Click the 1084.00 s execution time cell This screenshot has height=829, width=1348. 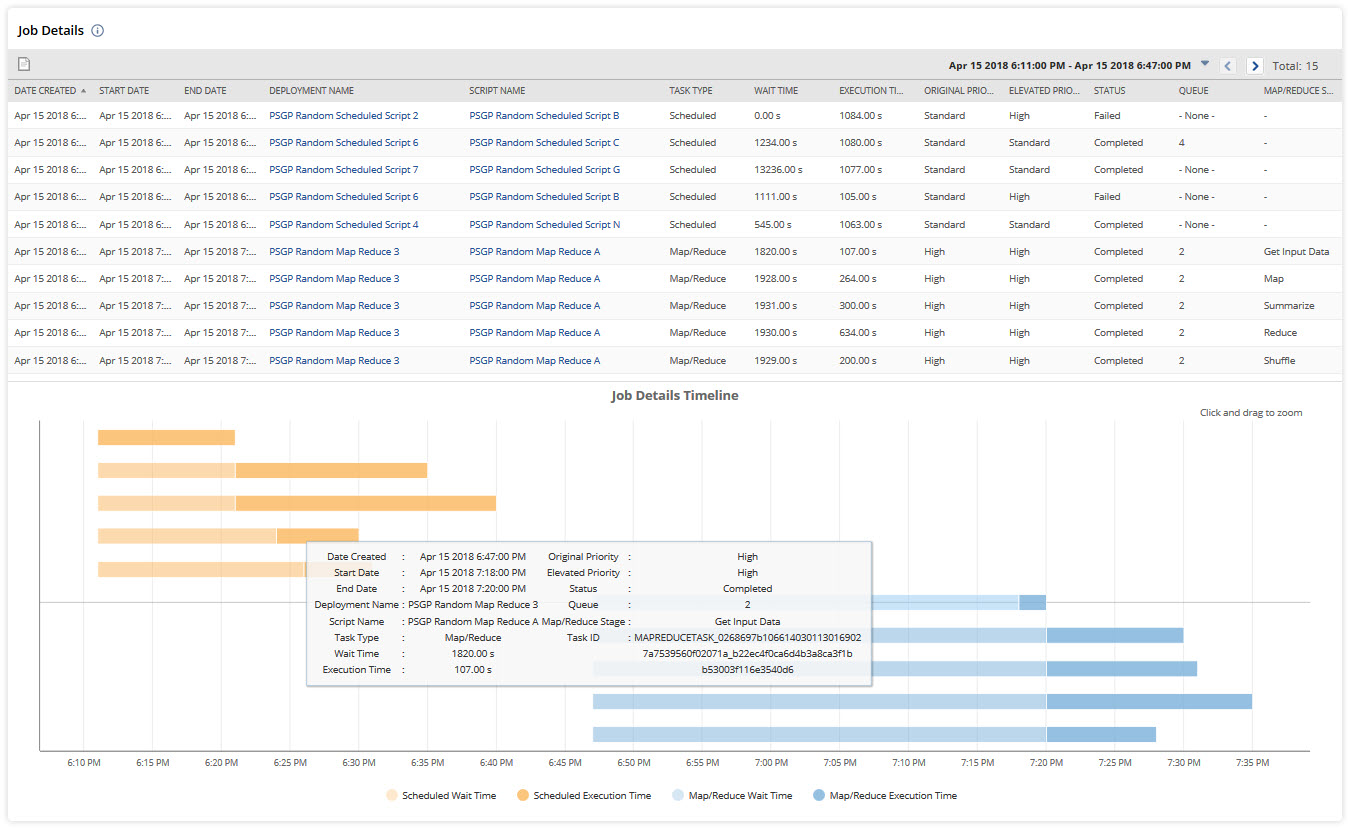tap(861, 116)
